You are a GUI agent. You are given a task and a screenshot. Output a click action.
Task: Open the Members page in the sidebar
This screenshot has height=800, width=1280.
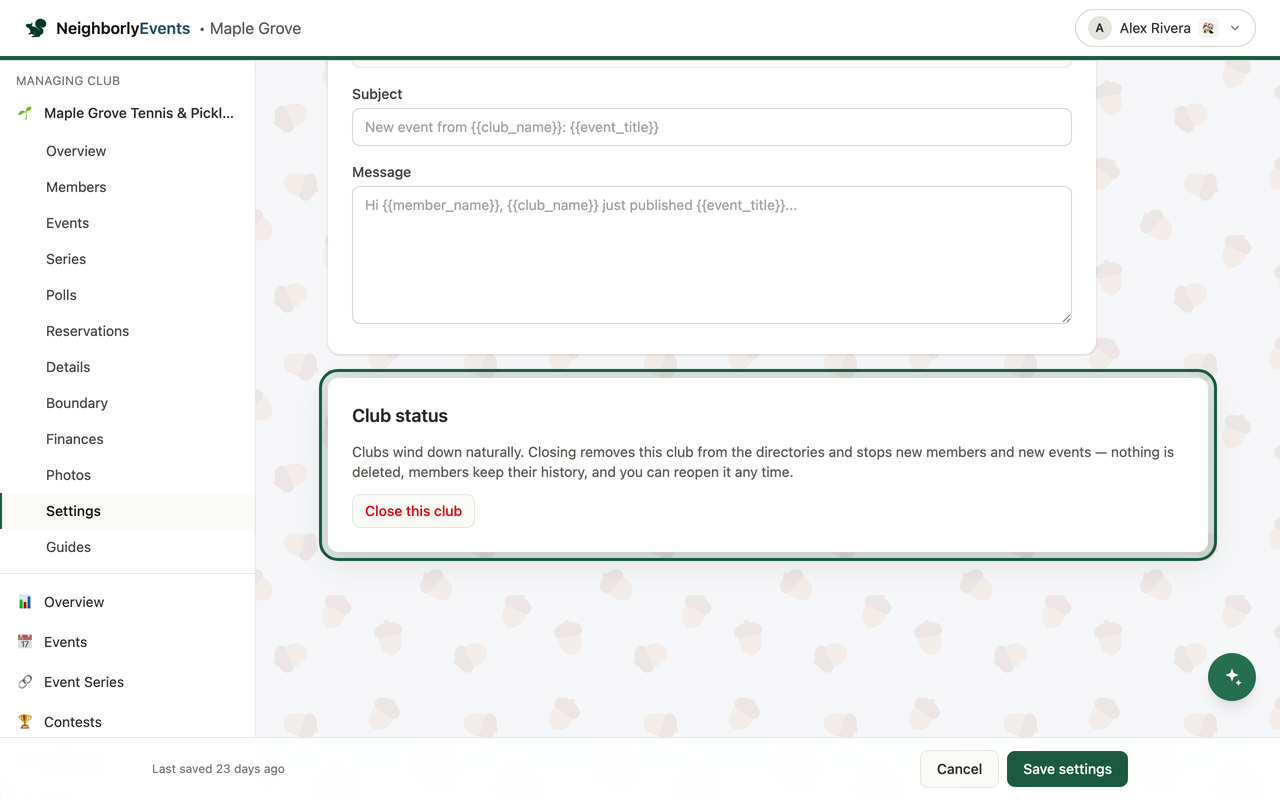(x=76, y=187)
